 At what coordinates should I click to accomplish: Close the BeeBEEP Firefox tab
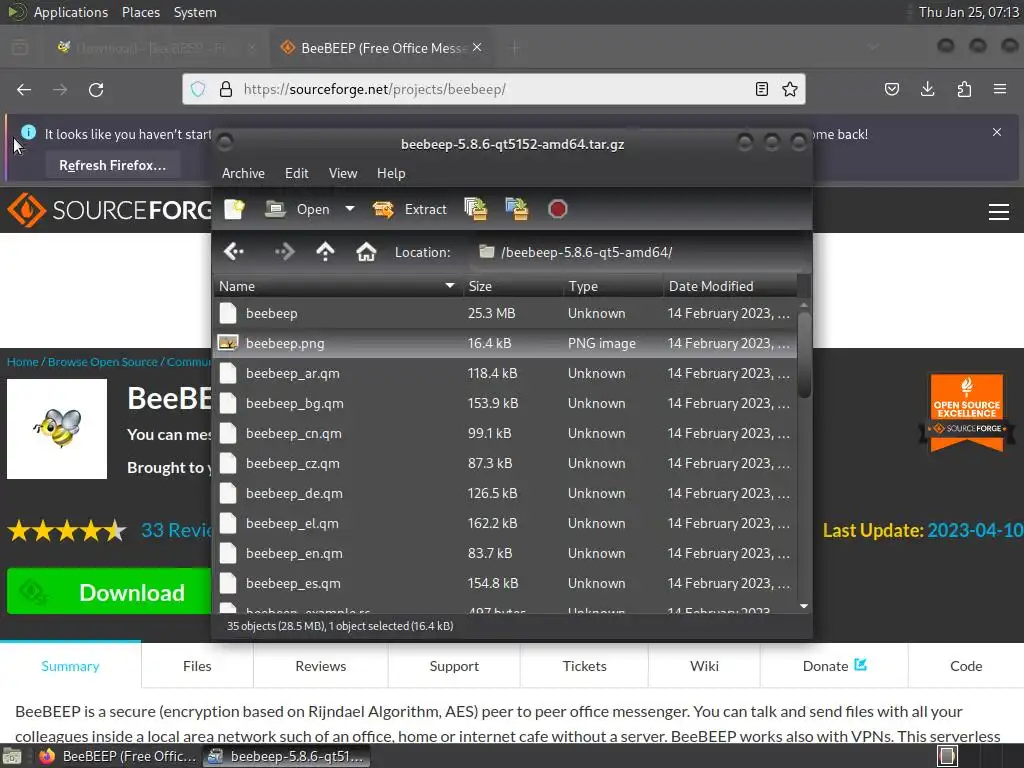click(477, 48)
